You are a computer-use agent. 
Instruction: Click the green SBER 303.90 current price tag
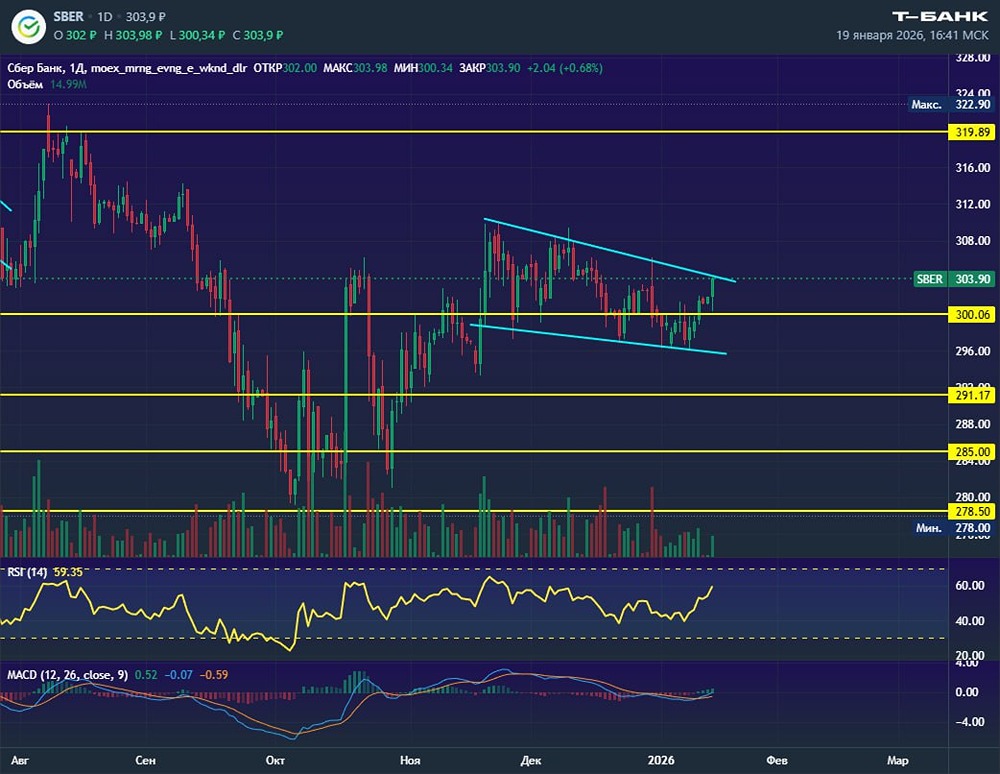[x=954, y=279]
